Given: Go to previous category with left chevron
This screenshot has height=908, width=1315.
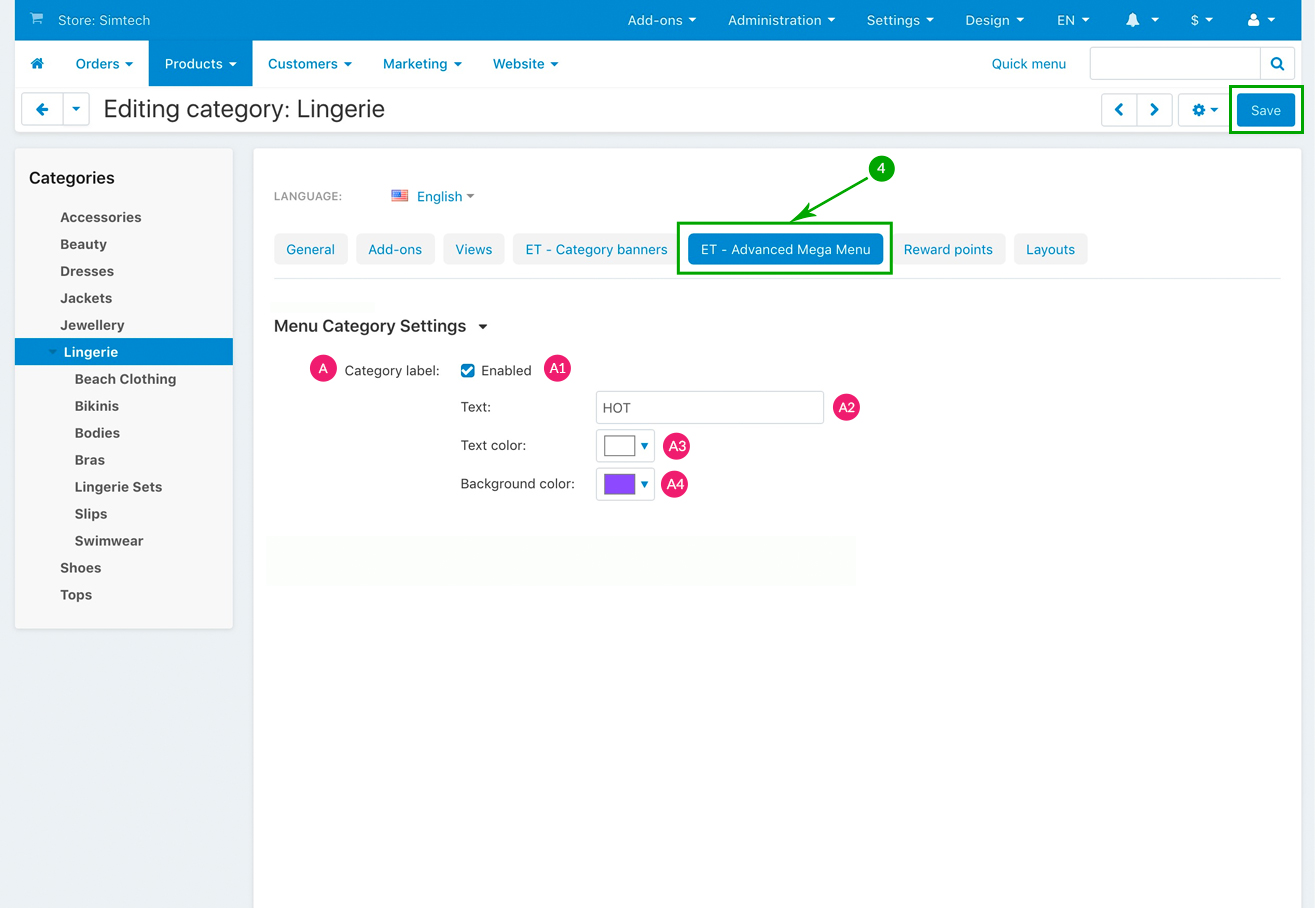Looking at the screenshot, I should tap(1119, 110).
